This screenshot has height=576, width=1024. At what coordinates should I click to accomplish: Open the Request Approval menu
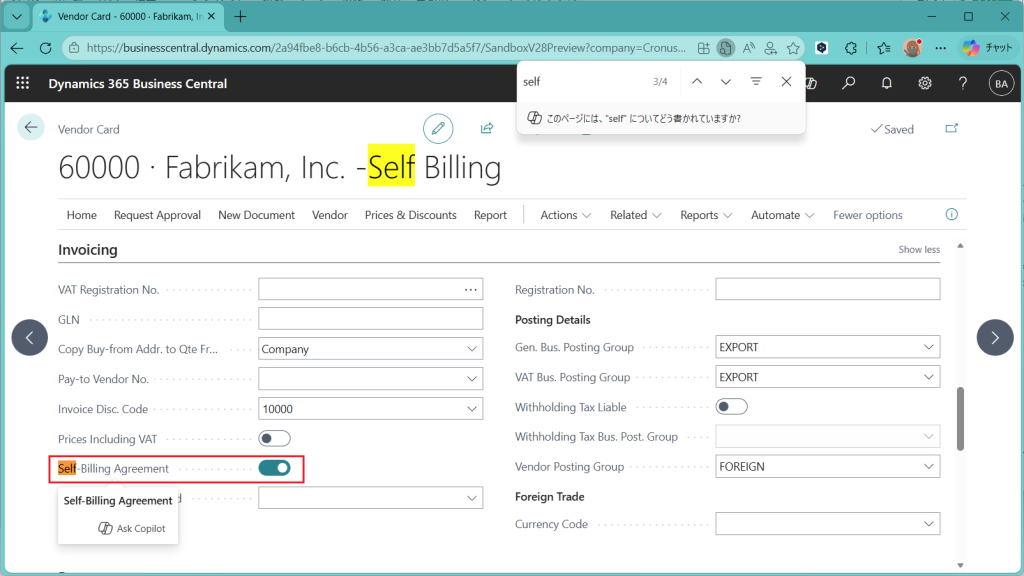[157, 215]
